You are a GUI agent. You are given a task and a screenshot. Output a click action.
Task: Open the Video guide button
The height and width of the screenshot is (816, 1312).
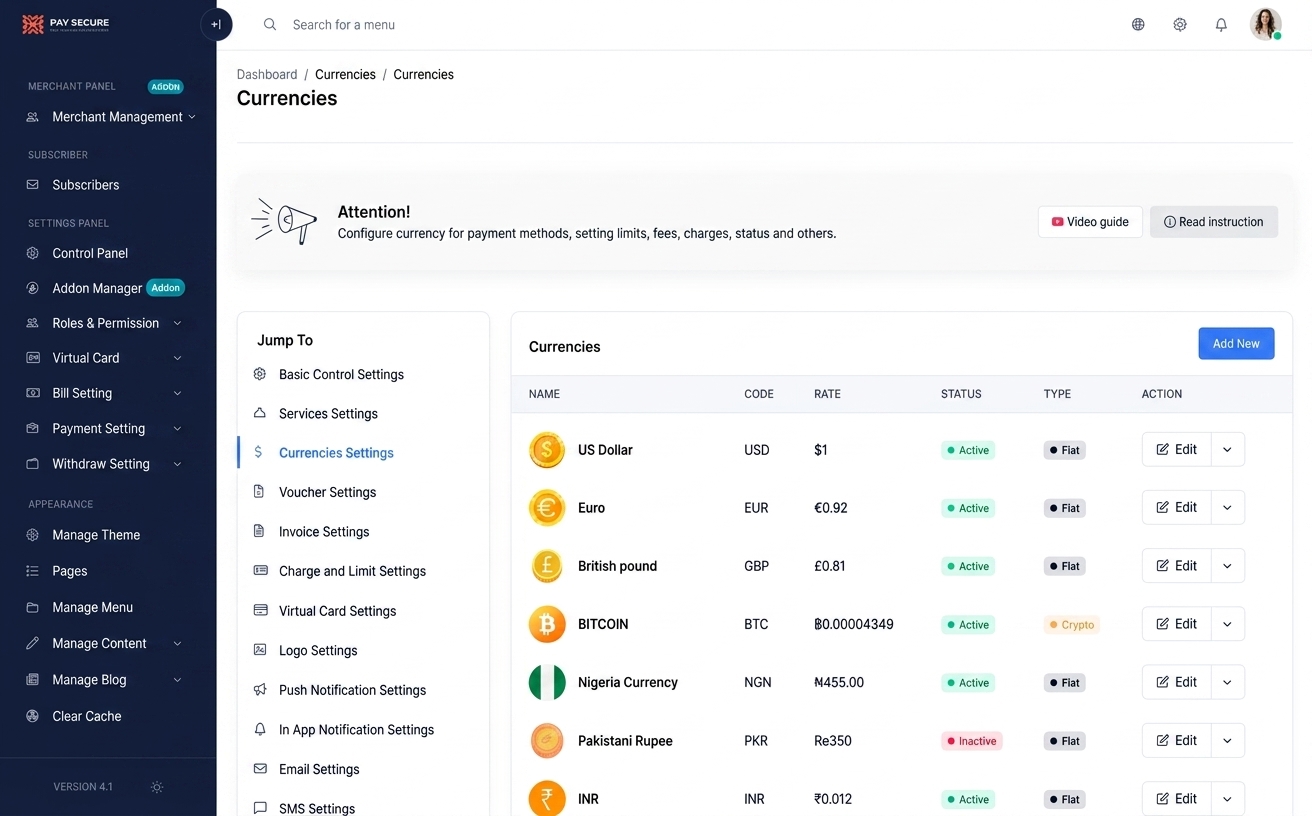point(1090,222)
